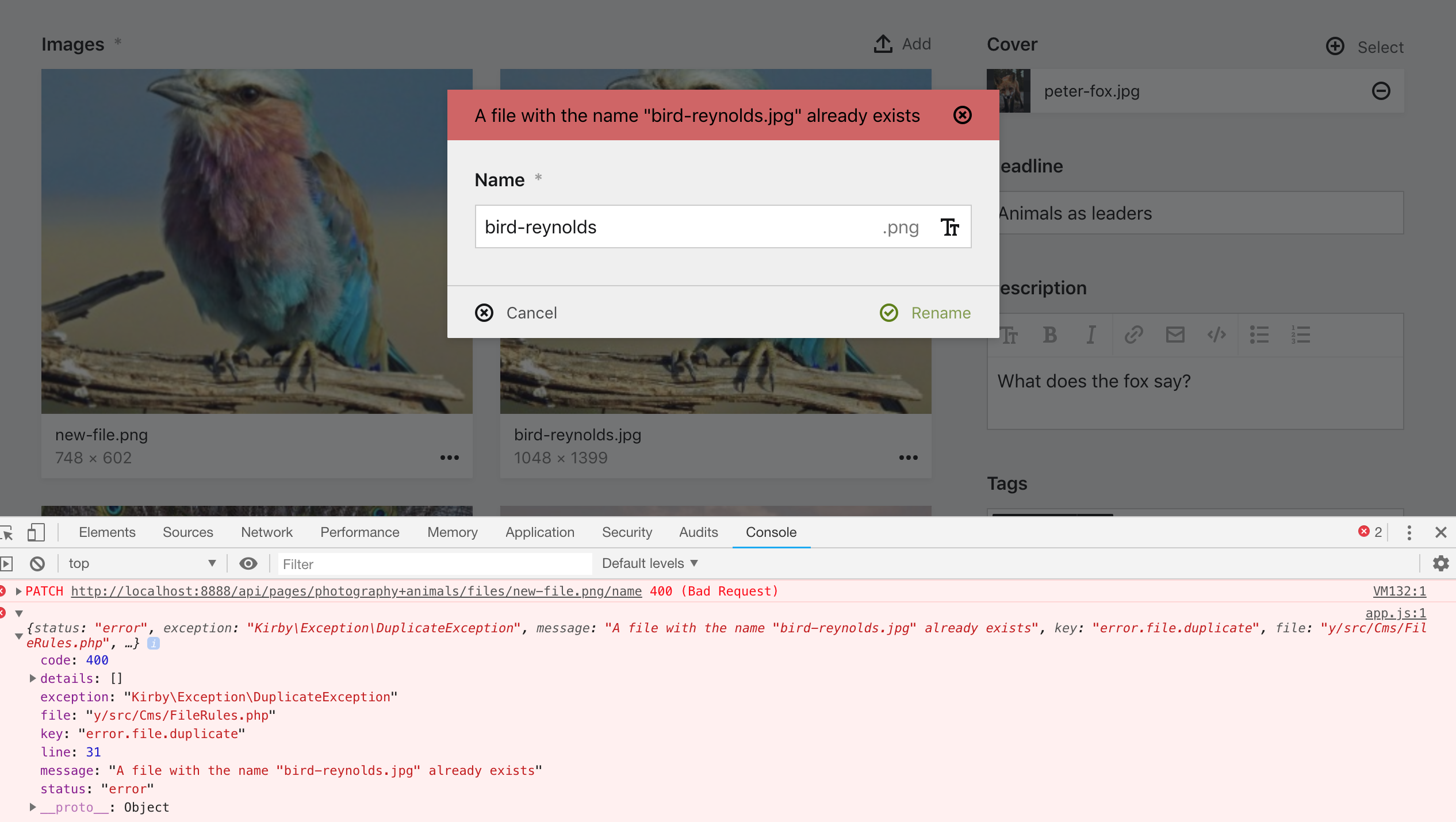This screenshot has height=822, width=1456.
Task: Open the Default levels dropdown
Action: 649,564
